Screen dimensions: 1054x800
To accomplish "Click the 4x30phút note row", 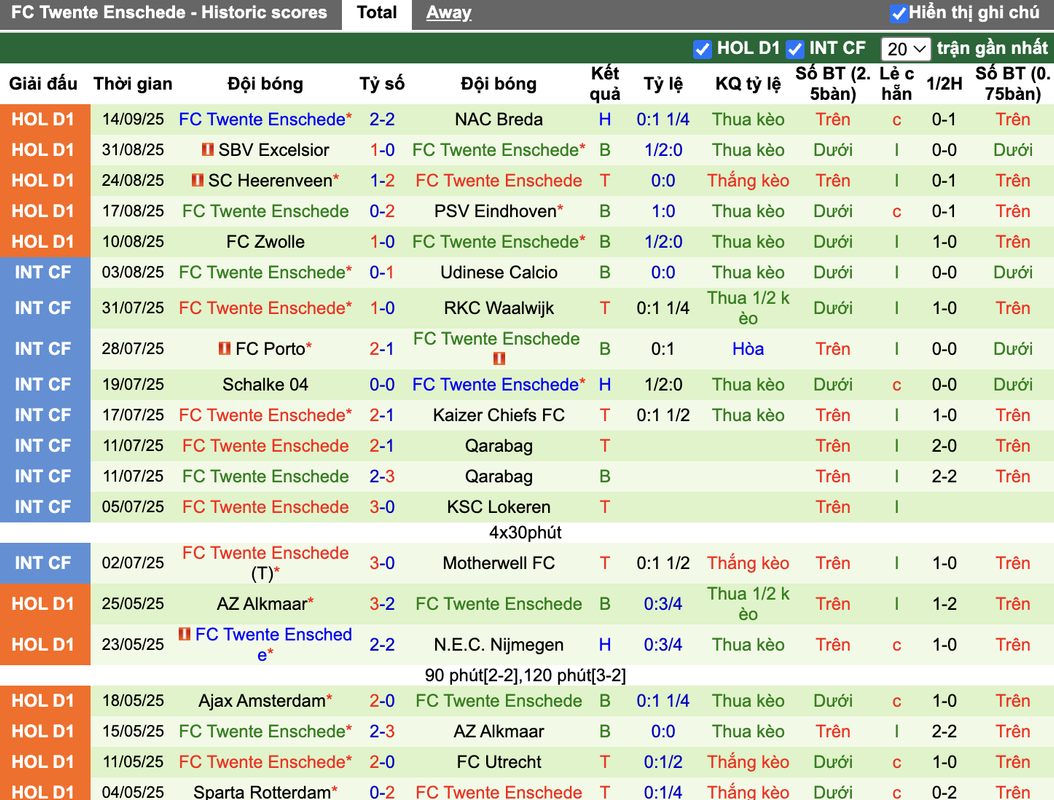I will coord(526,532).
